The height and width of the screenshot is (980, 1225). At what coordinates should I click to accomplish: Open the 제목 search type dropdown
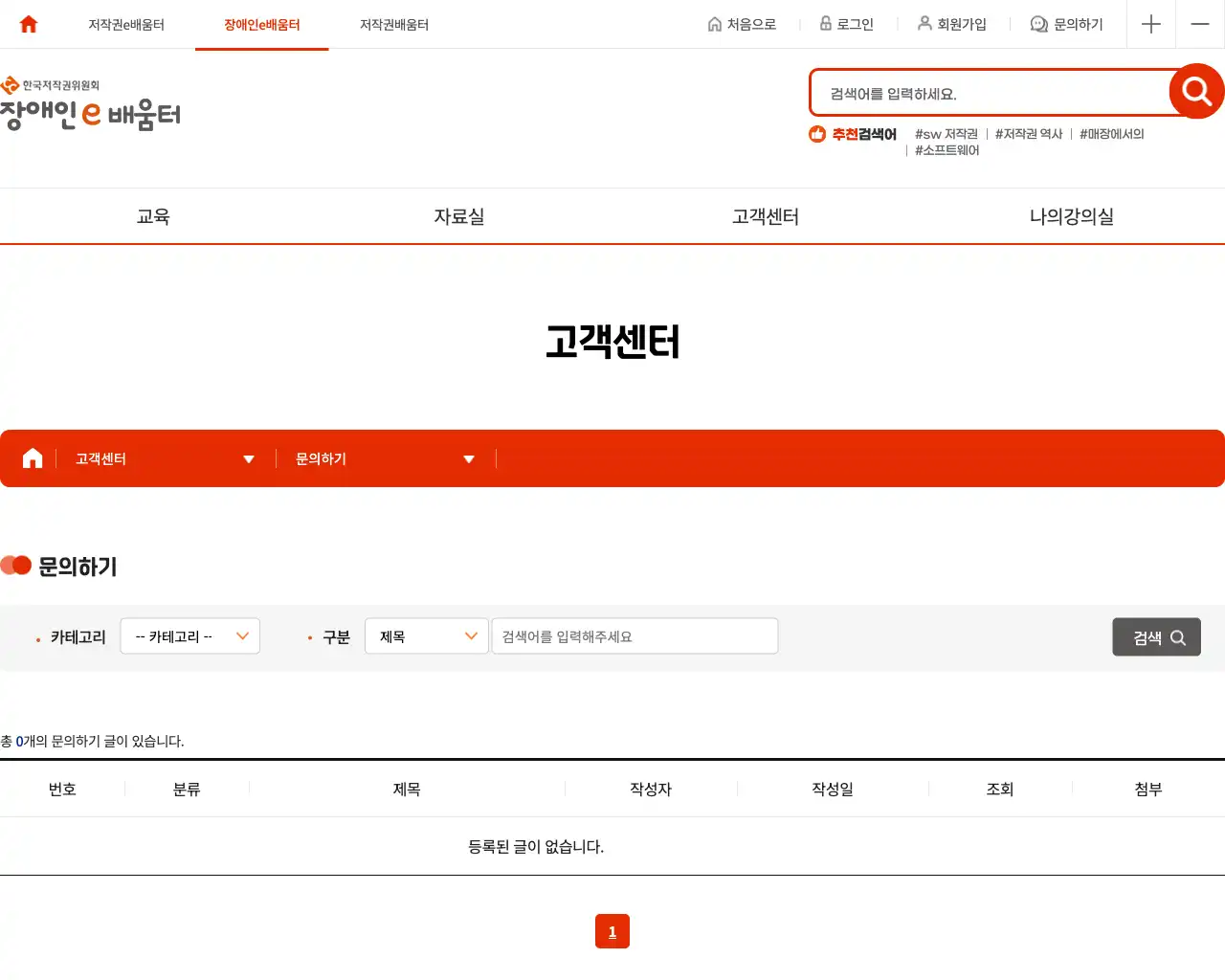pos(426,635)
